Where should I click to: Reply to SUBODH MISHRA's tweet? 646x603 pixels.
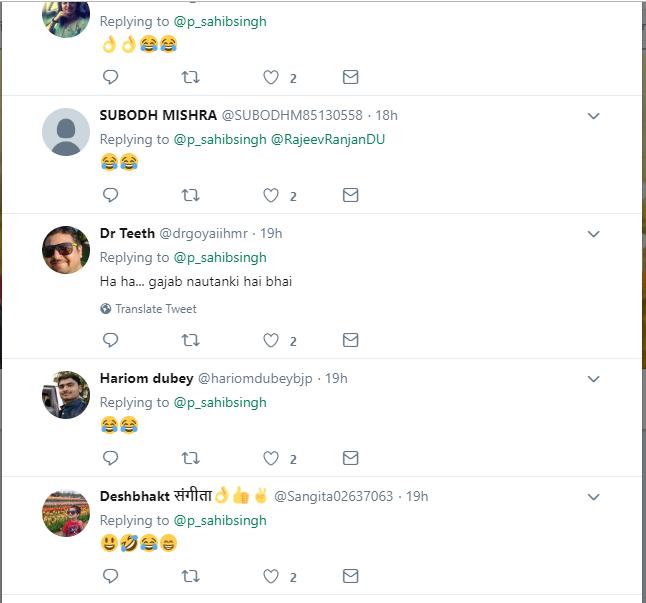(111, 195)
